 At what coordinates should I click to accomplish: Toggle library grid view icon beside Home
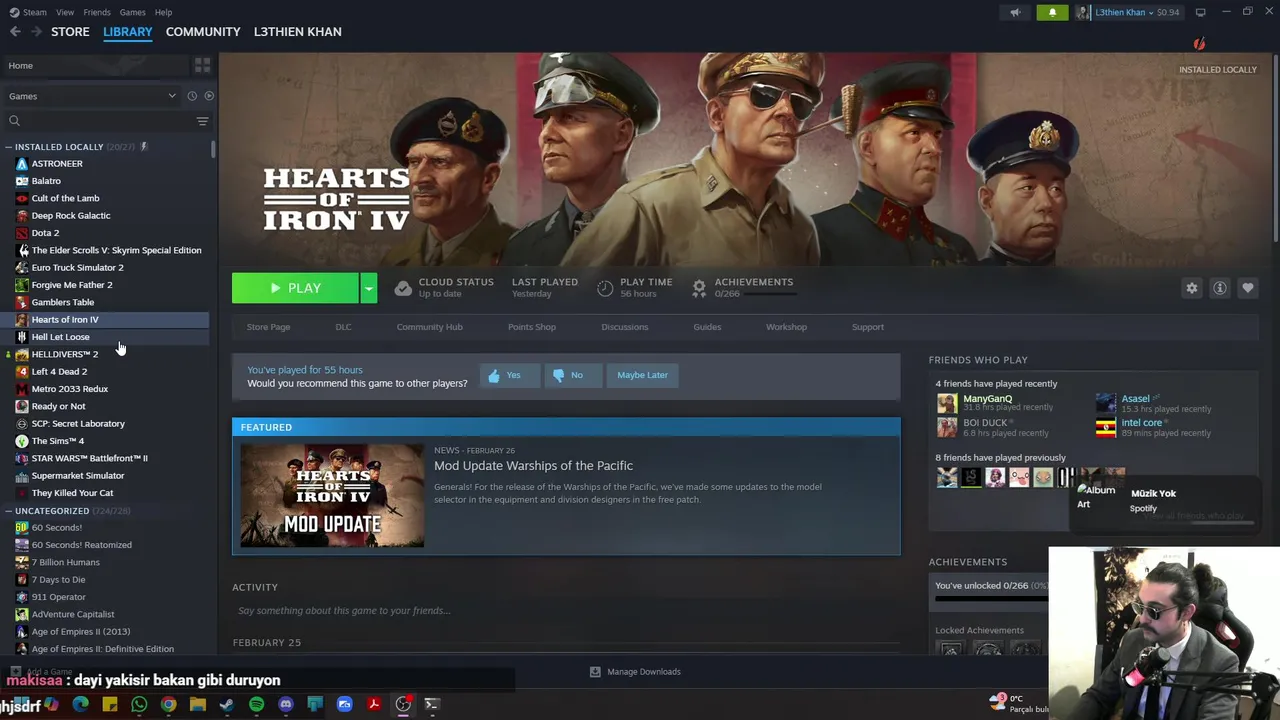pos(203,65)
